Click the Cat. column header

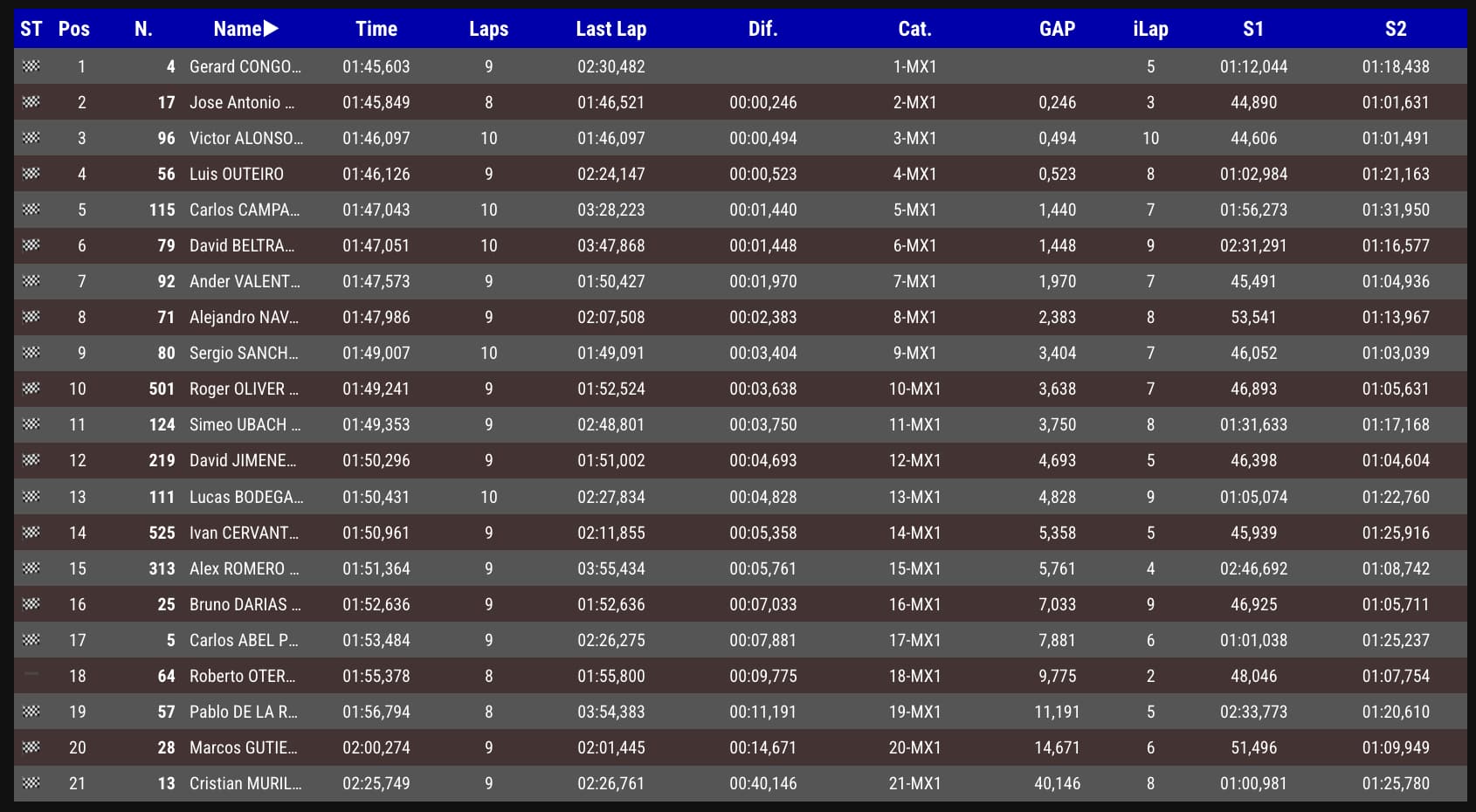point(914,29)
